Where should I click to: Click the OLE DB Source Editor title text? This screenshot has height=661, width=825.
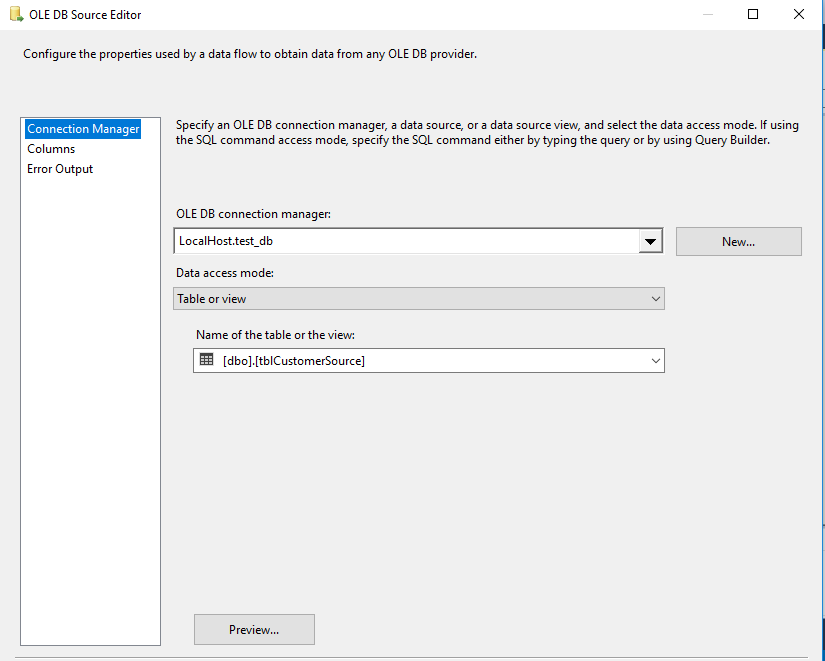[x=85, y=15]
